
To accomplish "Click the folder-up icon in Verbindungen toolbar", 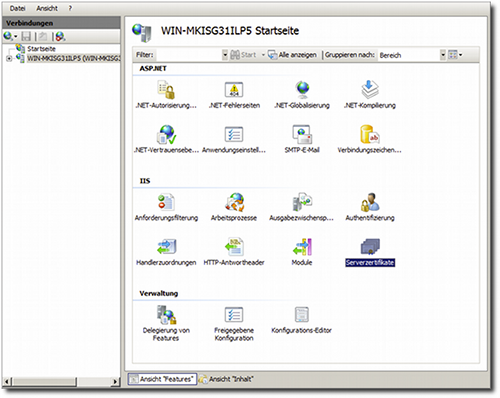I will 43,36.
